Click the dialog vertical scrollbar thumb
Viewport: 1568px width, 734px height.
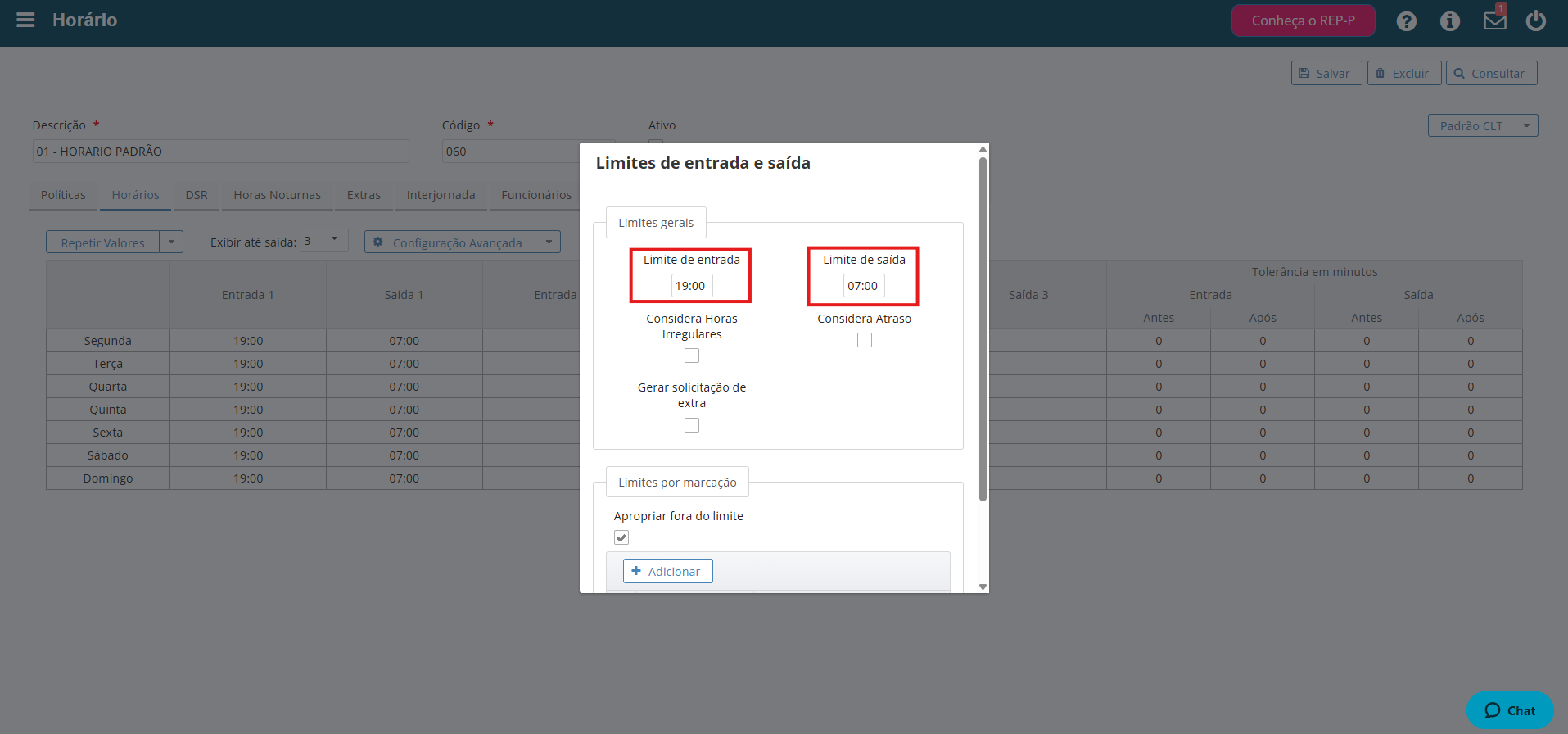pyautogui.click(x=983, y=328)
